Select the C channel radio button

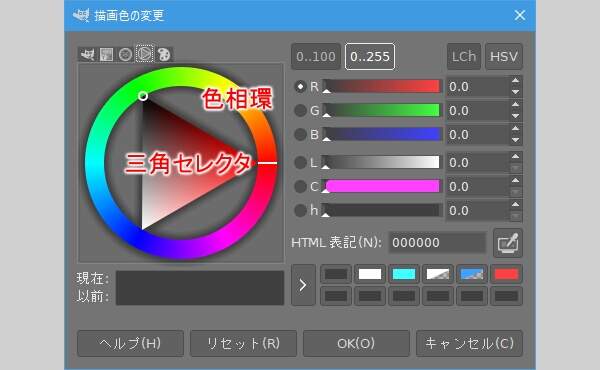point(300,186)
